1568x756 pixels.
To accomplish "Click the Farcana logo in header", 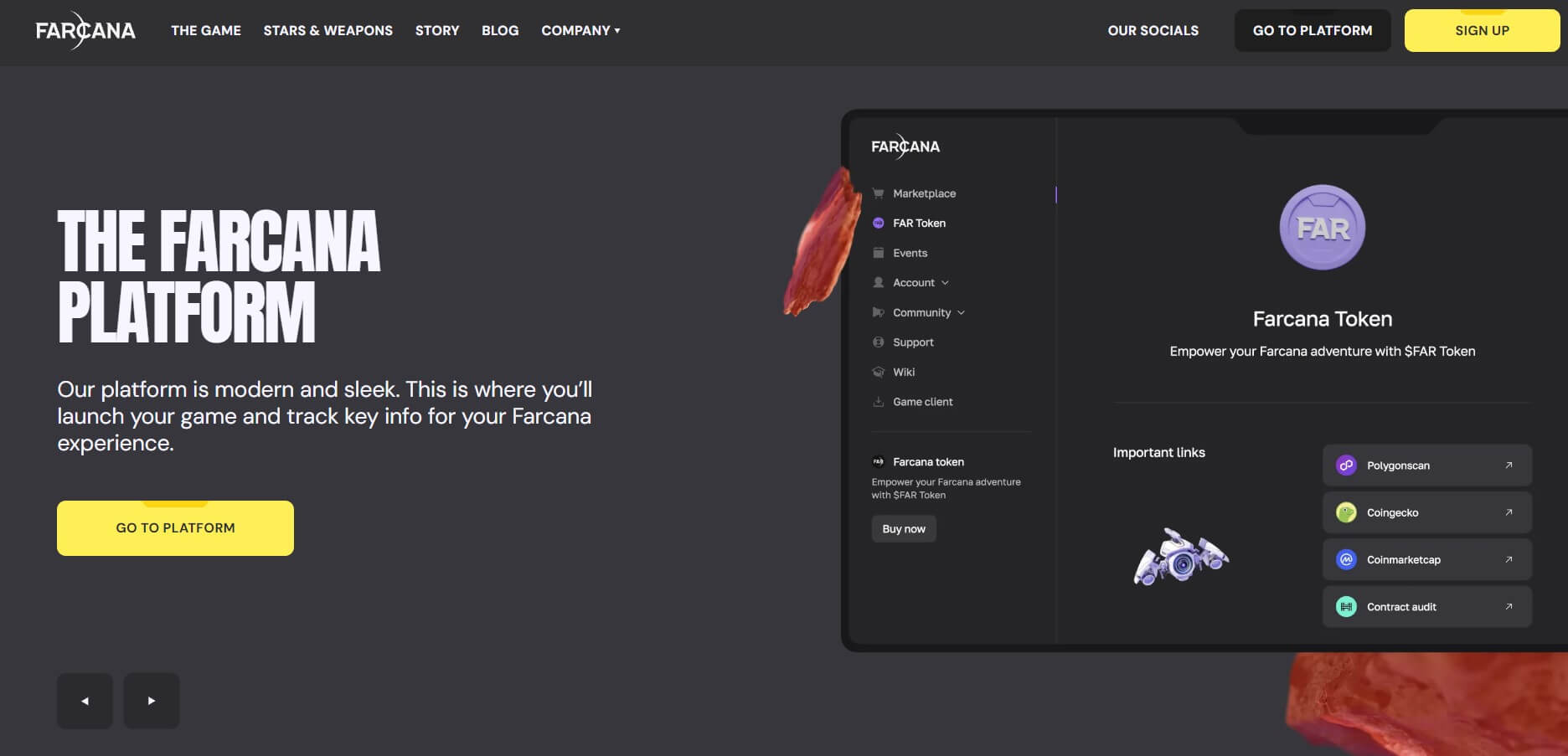I will (85, 30).
